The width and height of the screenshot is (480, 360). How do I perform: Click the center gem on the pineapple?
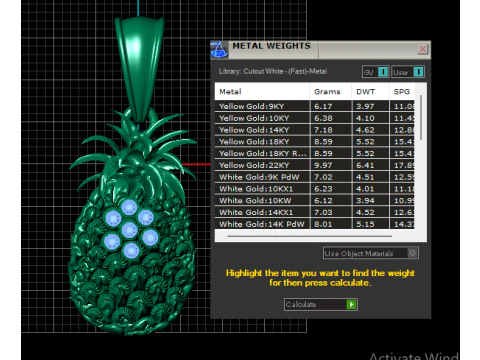(130, 230)
